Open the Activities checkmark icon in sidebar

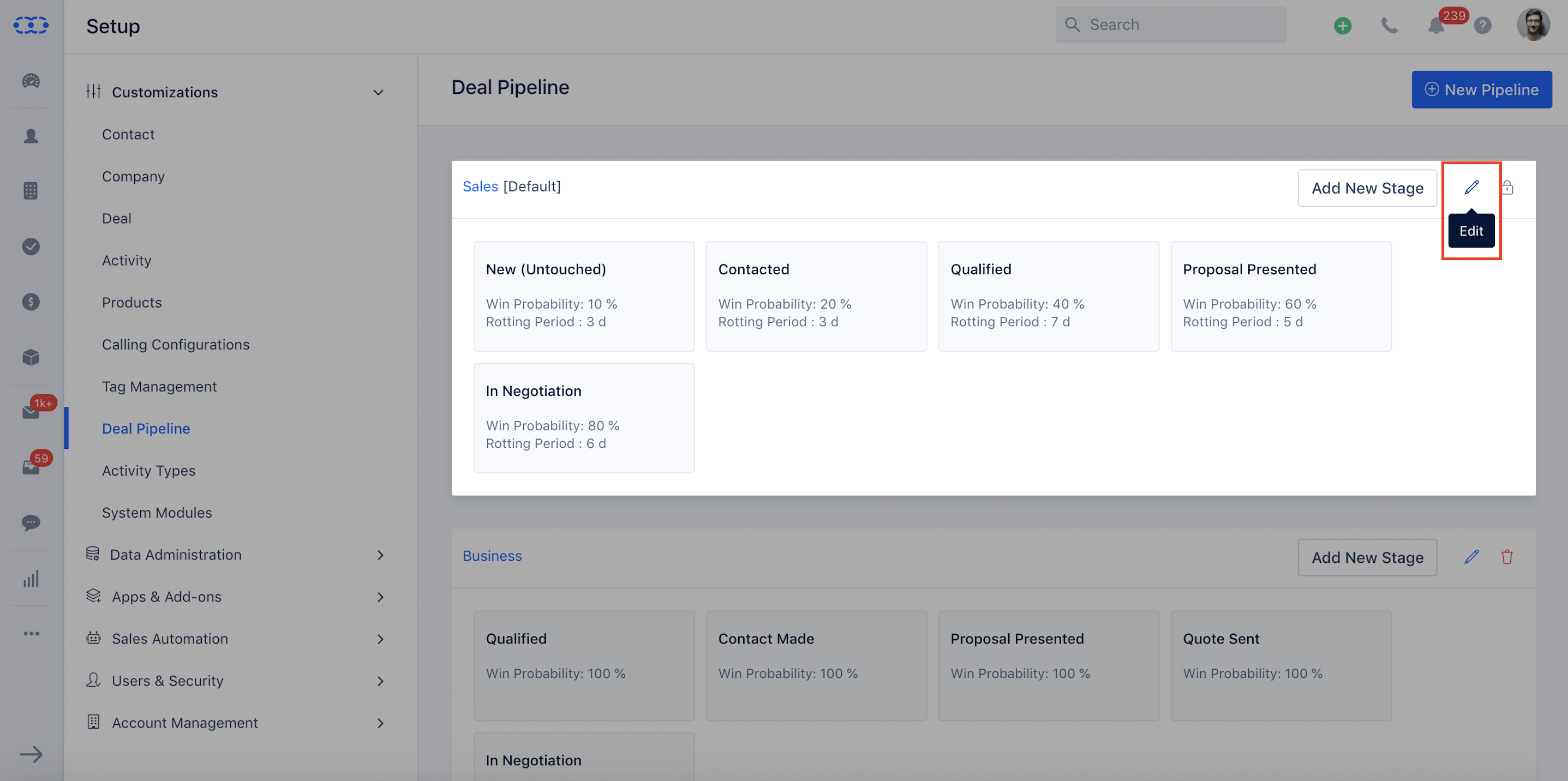click(x=31, y=247)
